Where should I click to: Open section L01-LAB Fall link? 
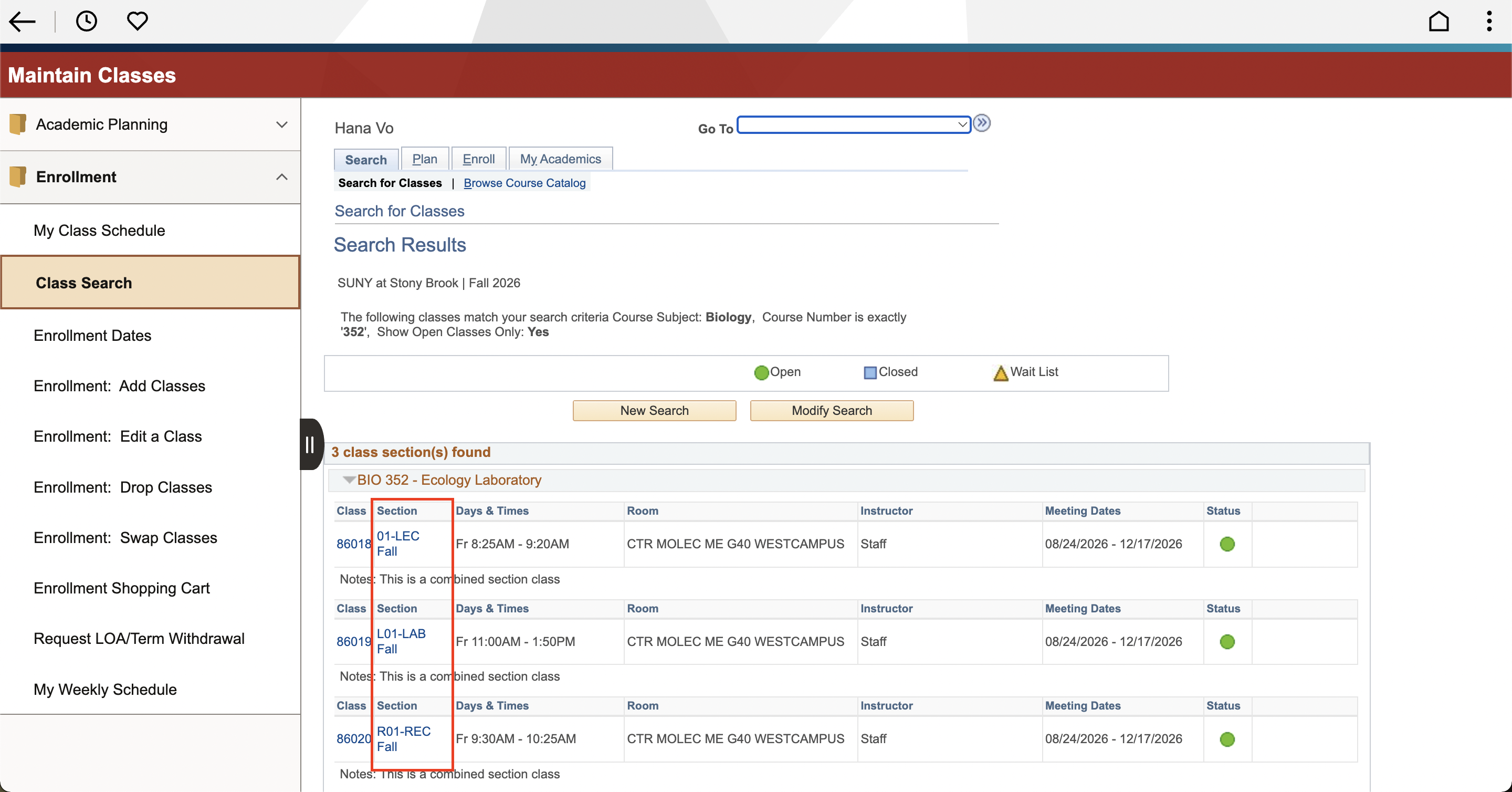click(401, 641)
